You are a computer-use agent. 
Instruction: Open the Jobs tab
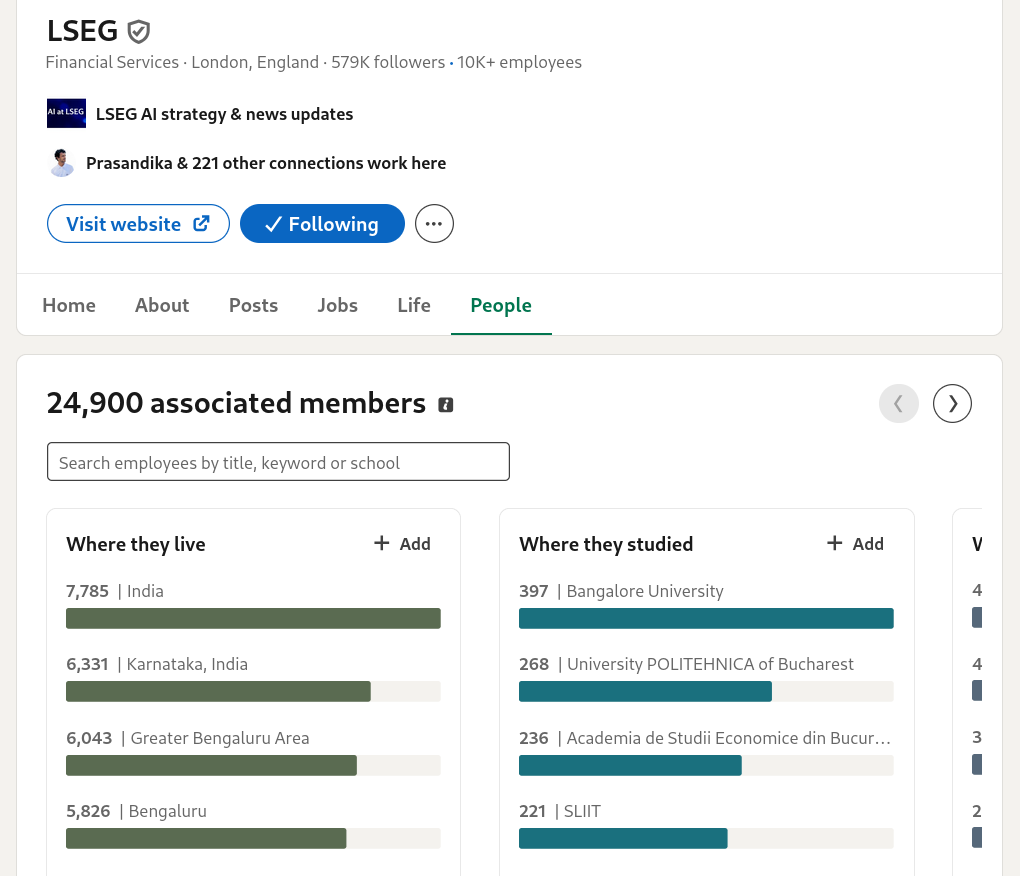pyautogui.click(x=337, y=305)
